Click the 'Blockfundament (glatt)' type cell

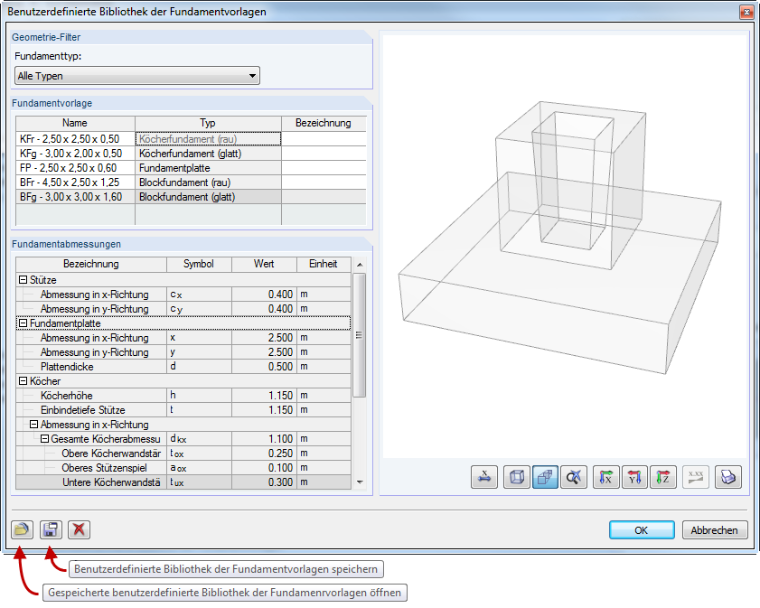coord(208,197)
